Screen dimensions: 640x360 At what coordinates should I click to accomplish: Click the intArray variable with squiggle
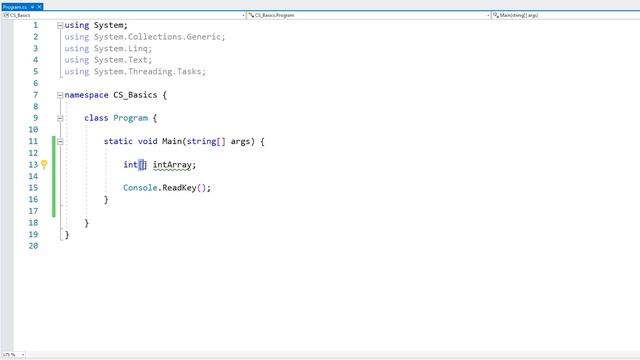coord(172,165)
